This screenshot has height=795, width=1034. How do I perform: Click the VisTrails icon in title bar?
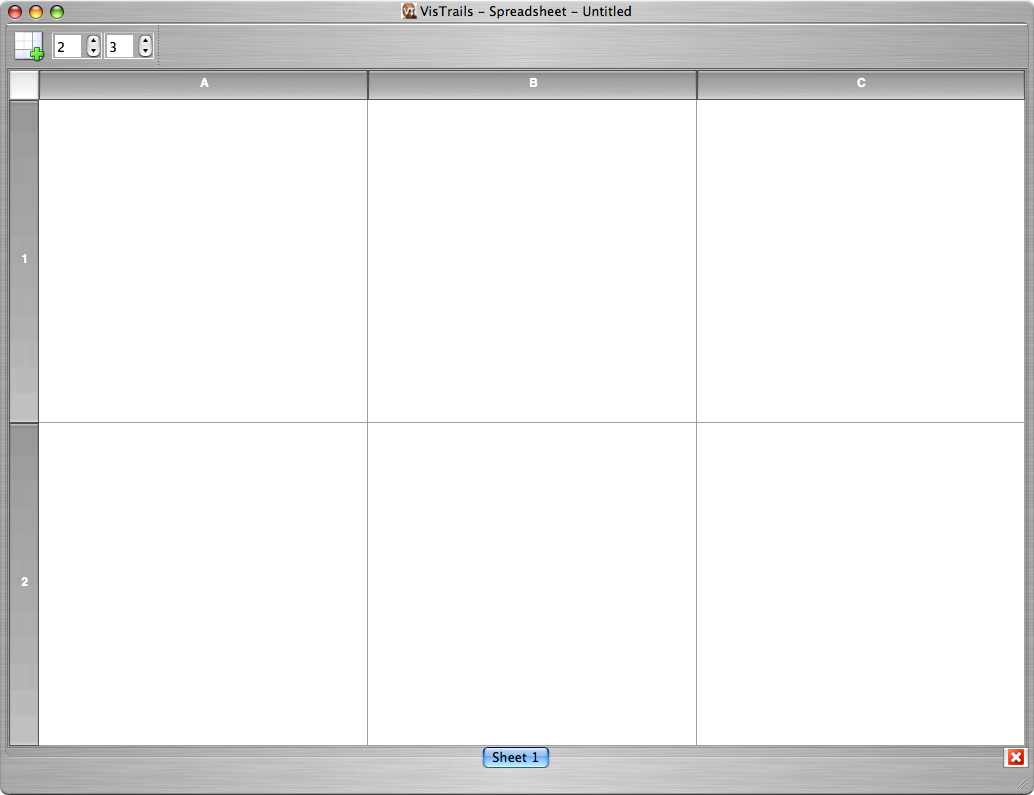(409, 12)
